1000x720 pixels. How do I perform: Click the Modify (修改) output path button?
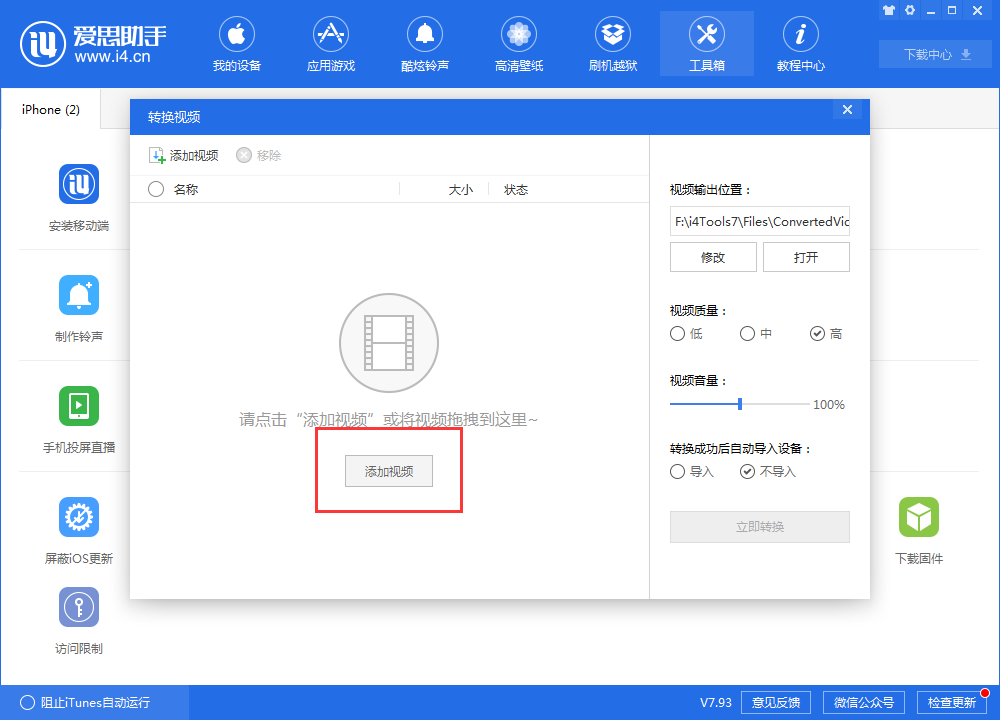pyautogui.click(x=713, y=257)
